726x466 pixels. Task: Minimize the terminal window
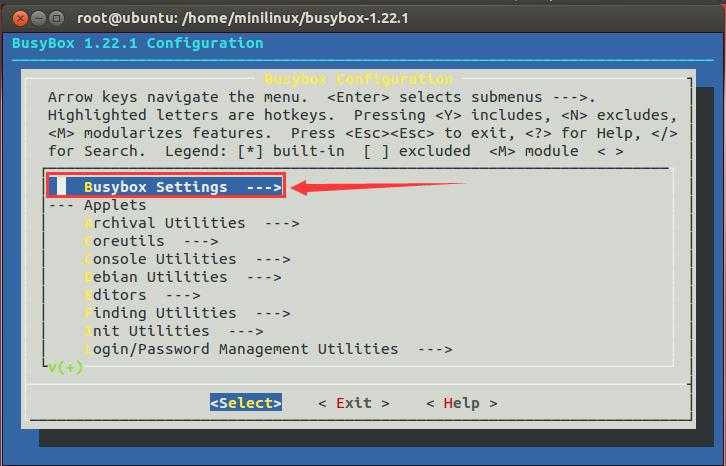point(38,18)
